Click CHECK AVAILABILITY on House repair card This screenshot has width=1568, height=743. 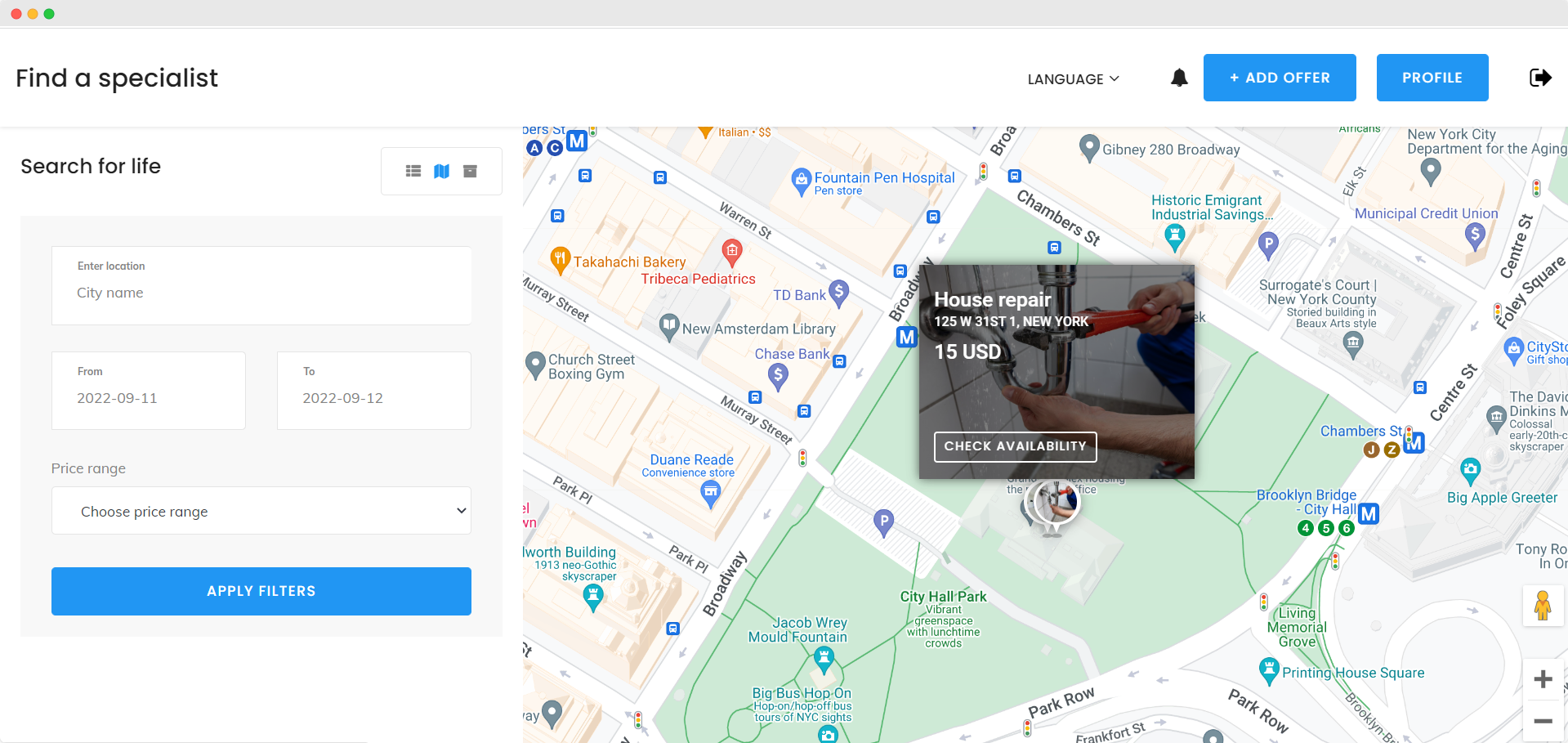1016,446
